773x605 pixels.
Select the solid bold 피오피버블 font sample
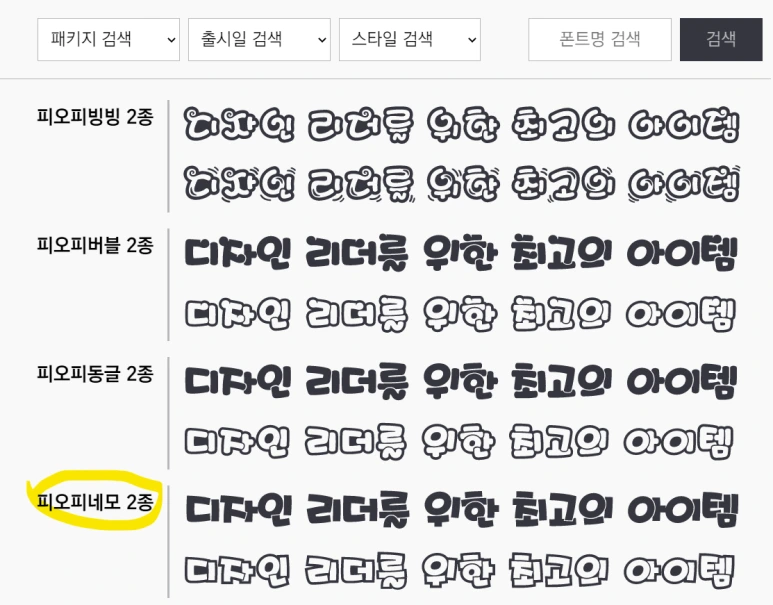(x=460, y=253)
